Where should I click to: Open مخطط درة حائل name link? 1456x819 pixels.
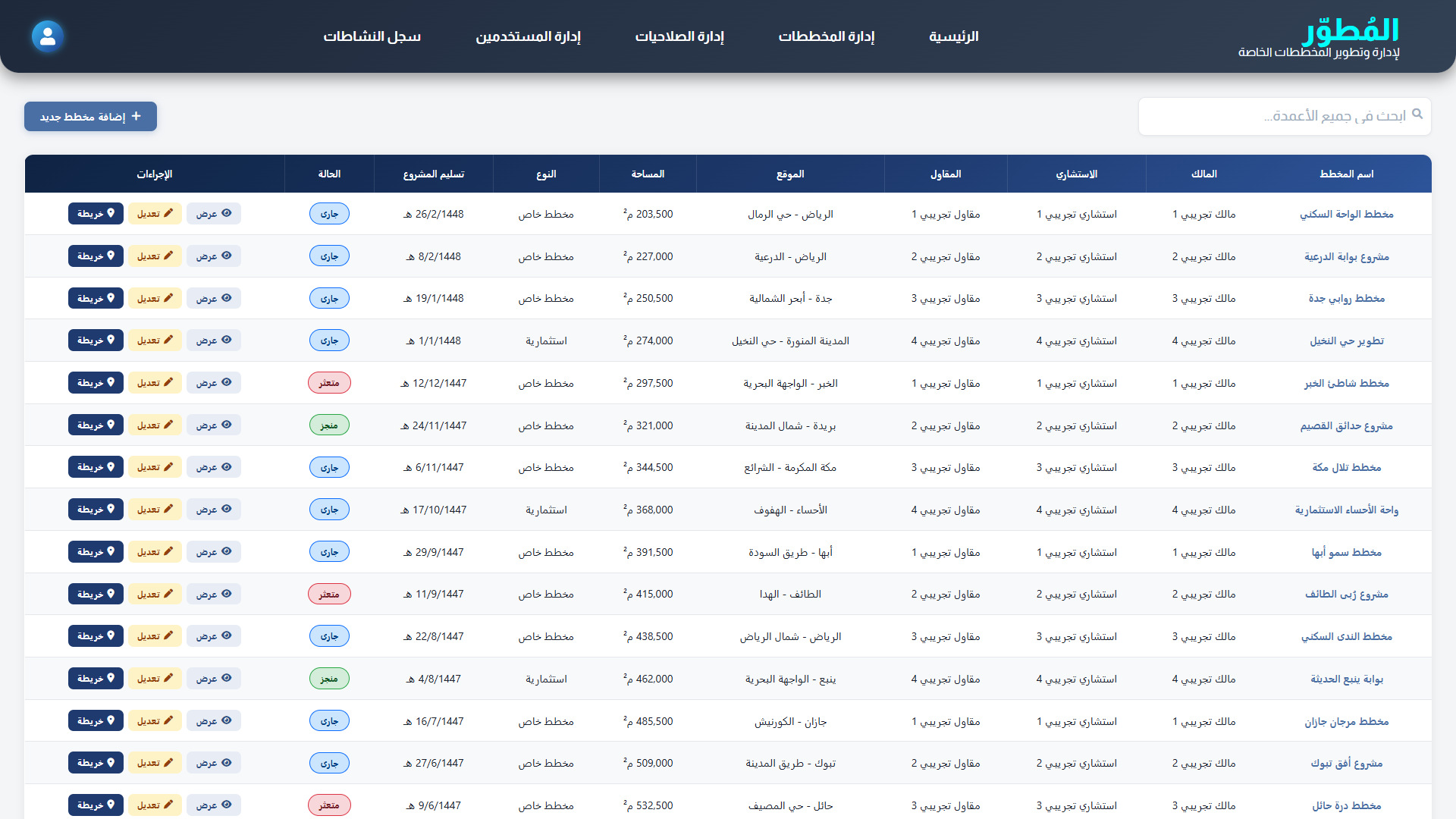(1347, 805)
